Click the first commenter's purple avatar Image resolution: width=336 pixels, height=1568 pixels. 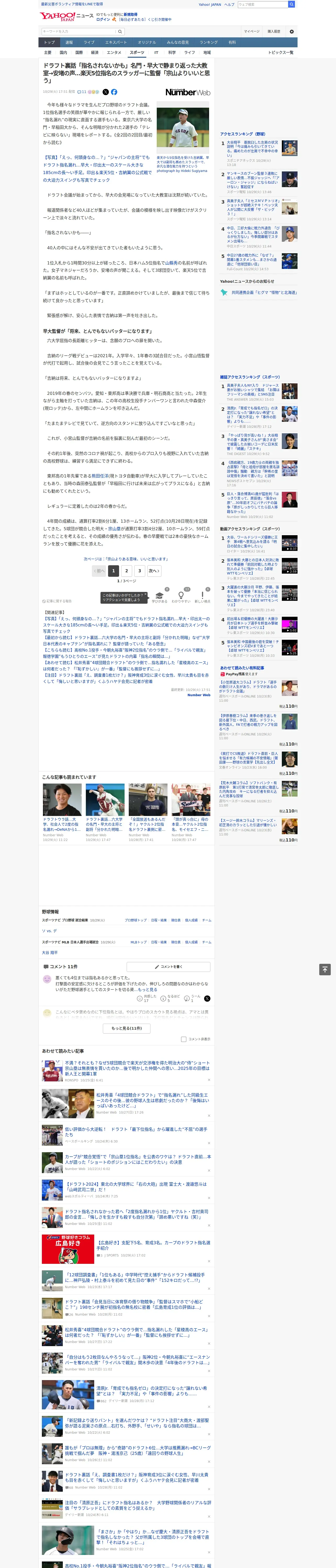pos(47,979)
